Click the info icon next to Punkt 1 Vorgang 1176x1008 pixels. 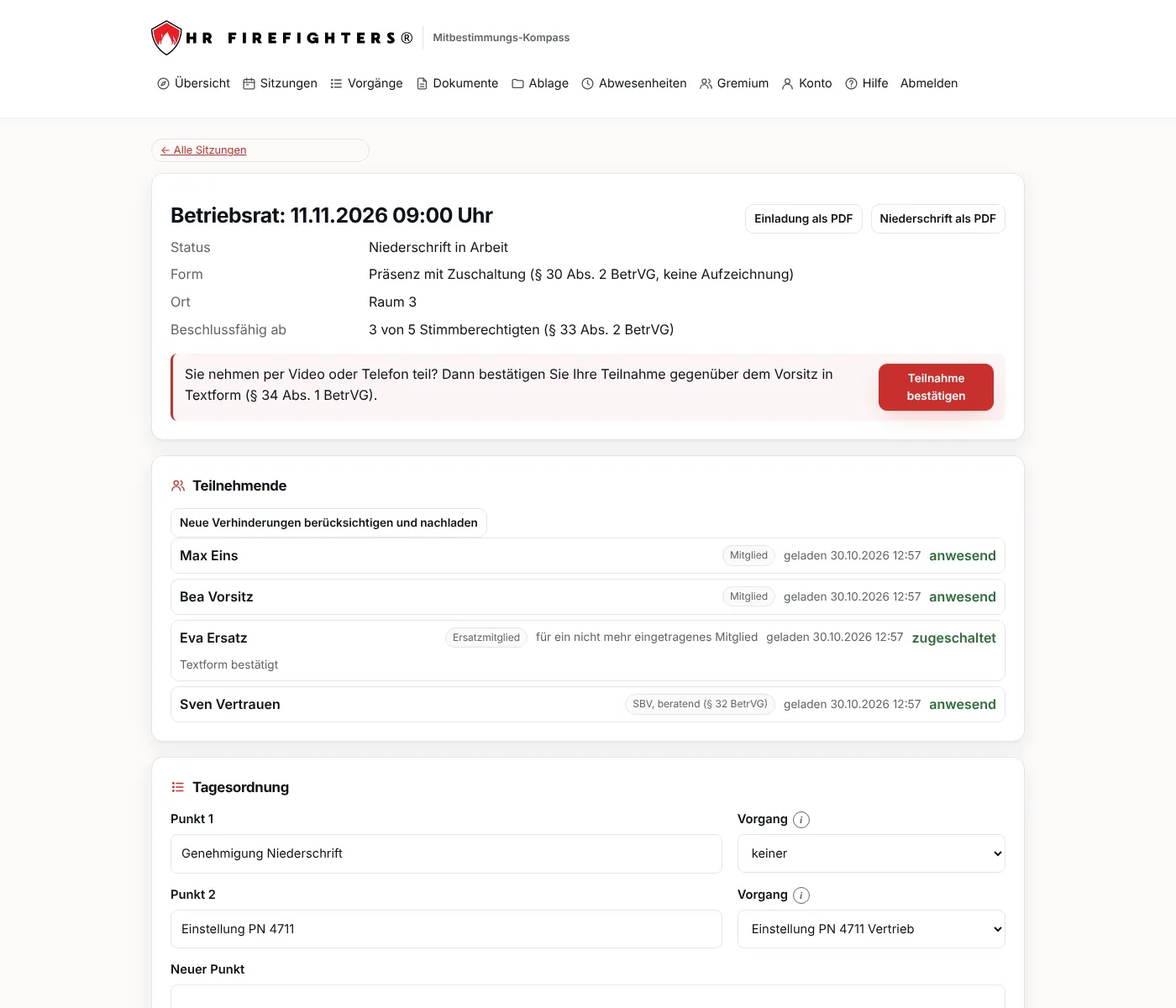801,820
